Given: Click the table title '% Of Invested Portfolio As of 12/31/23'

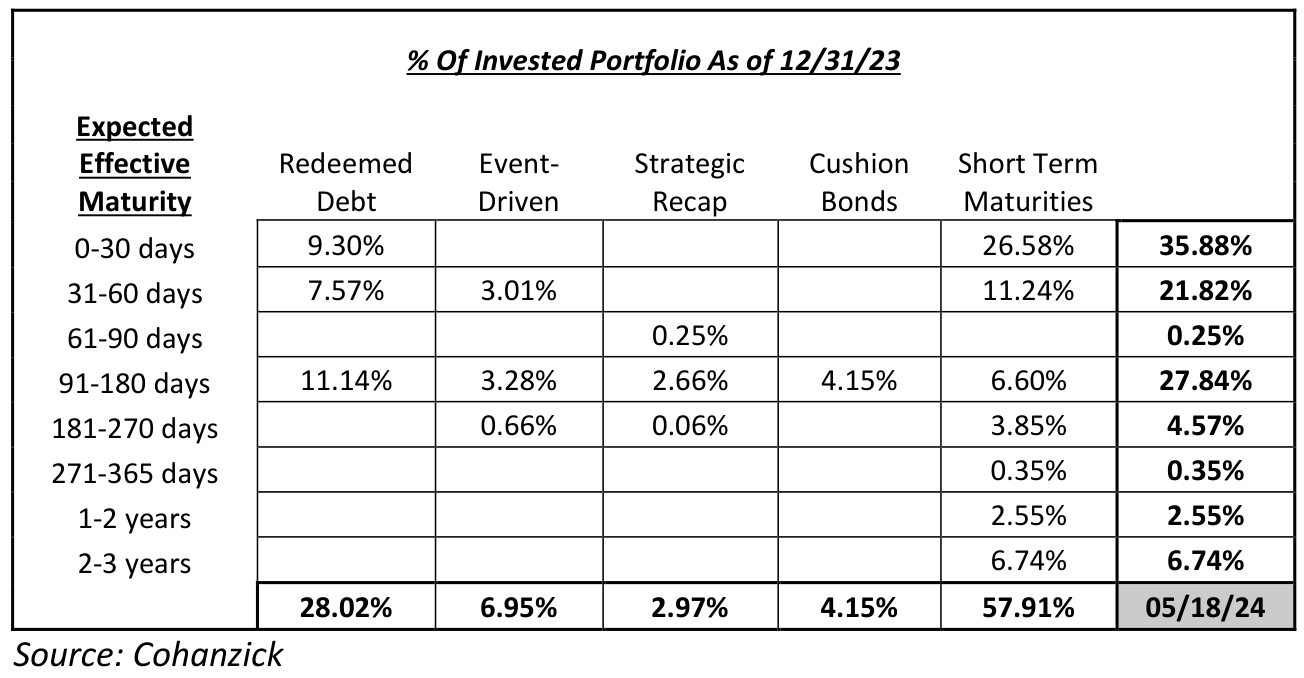Looking at the screenshot, I should 654,62.
